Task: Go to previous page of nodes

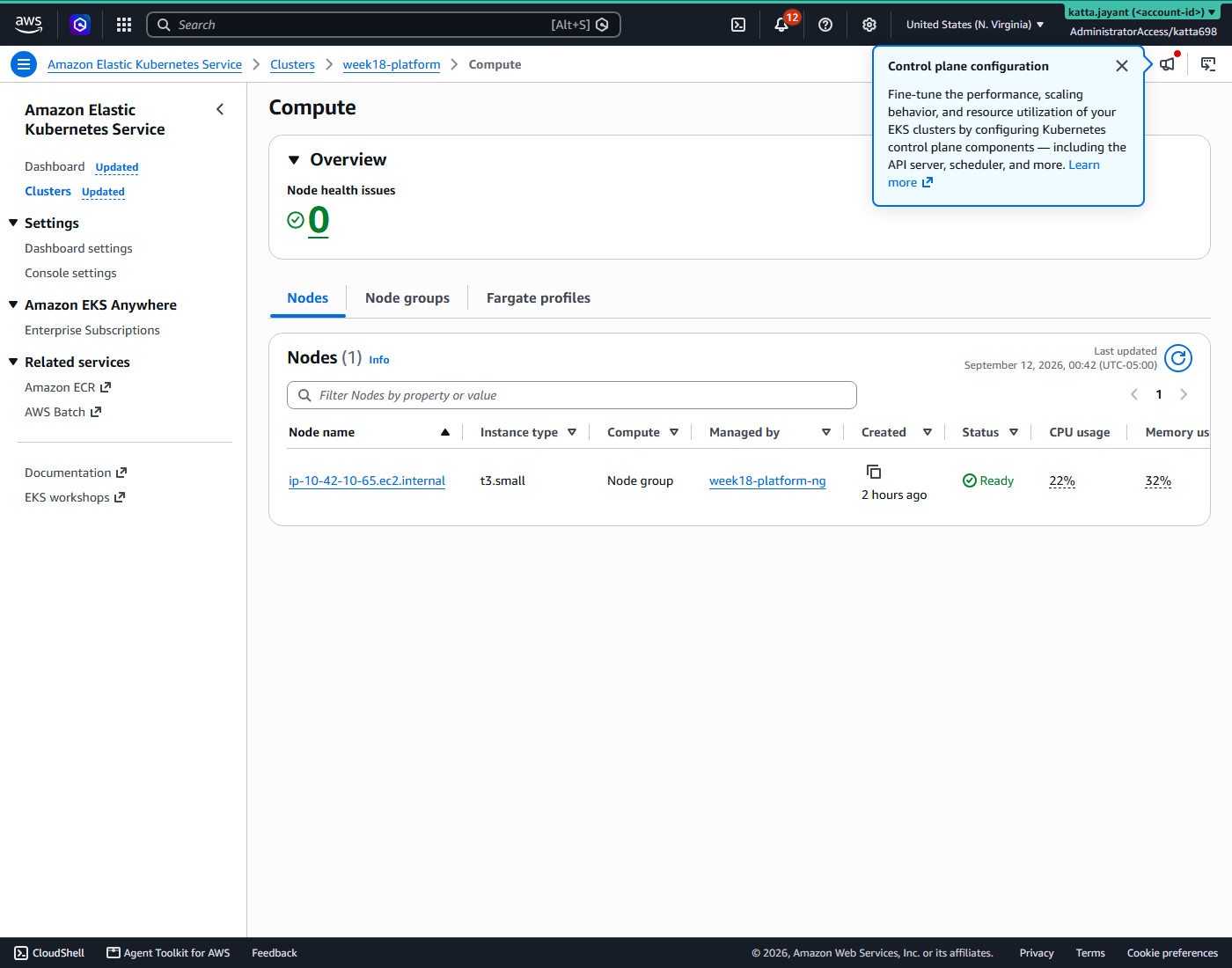Action: pos(1134,394)
